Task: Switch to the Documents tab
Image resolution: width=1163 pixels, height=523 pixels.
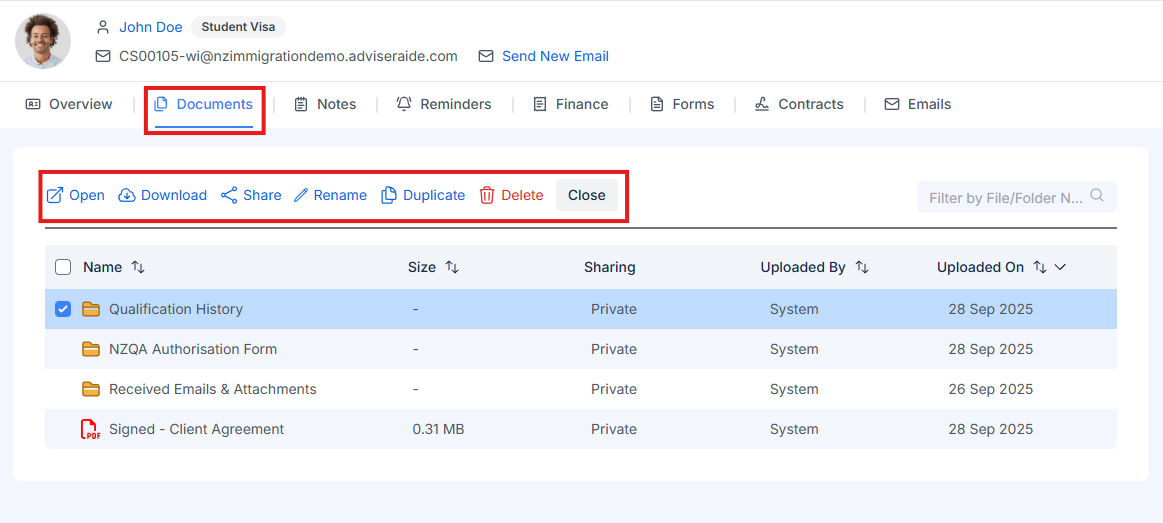Action: (203, 105)
